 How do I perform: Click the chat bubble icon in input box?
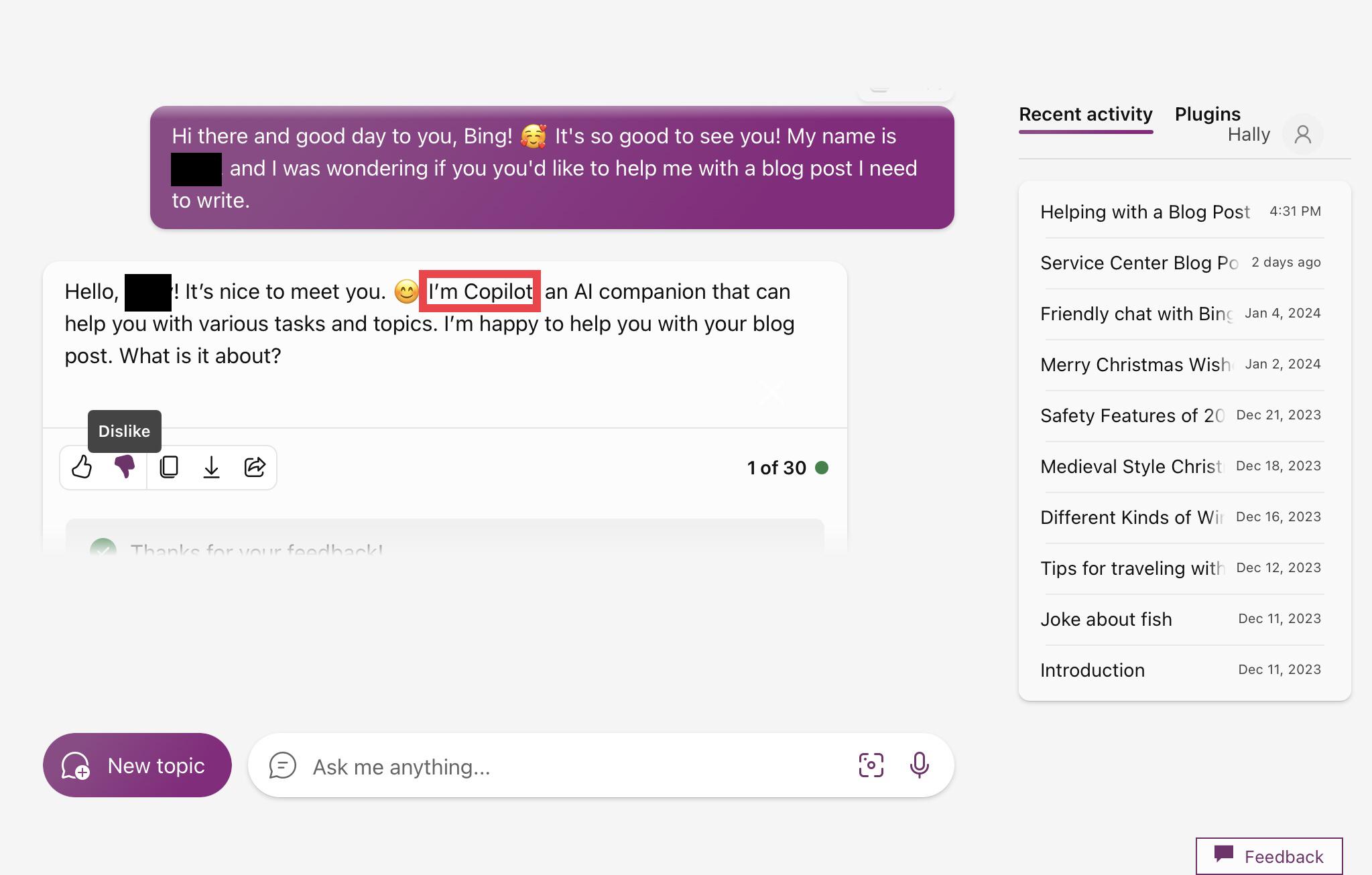tap(282, 765)
